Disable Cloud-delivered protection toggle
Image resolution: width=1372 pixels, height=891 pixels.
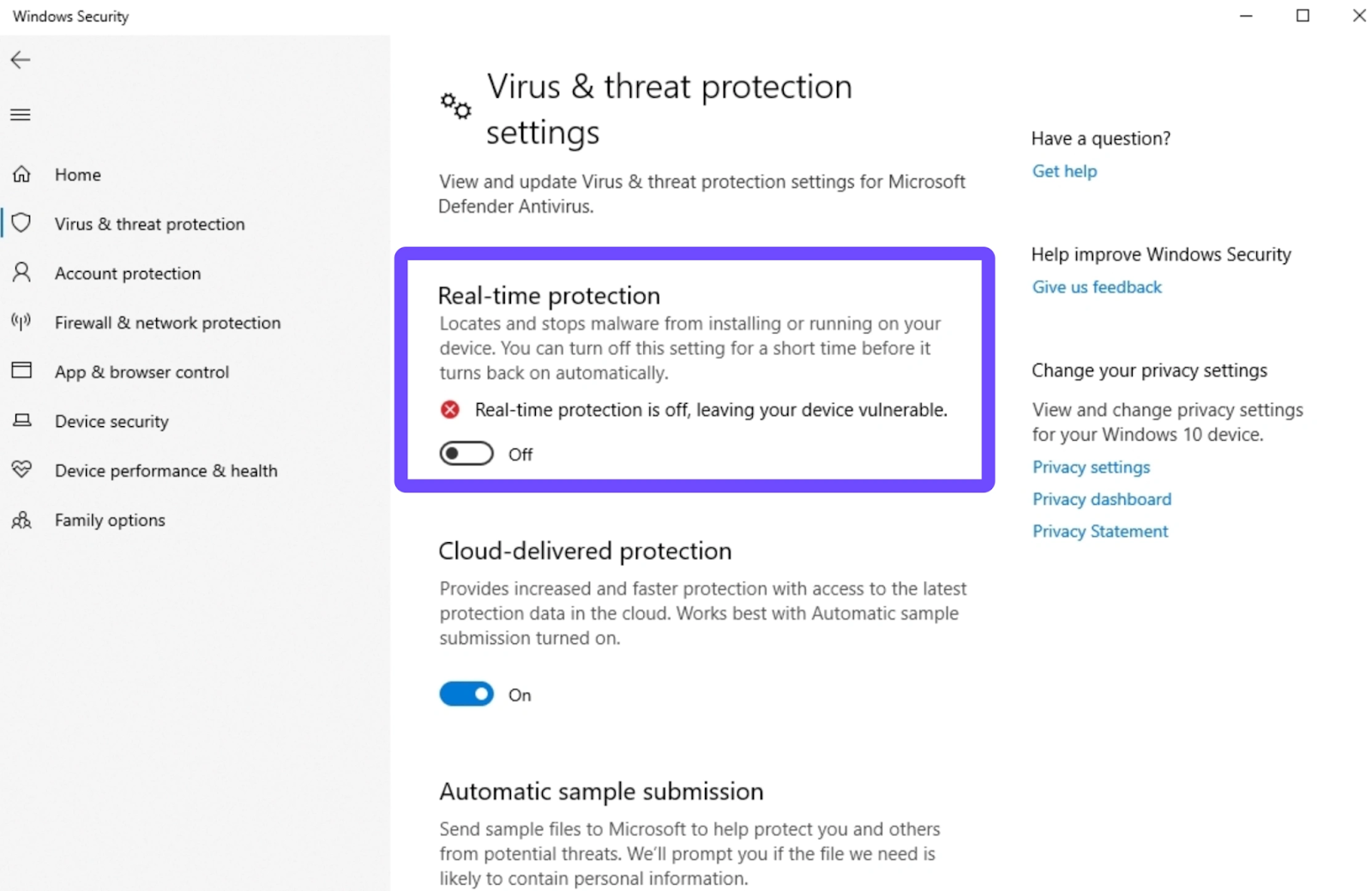pos(466,694)
